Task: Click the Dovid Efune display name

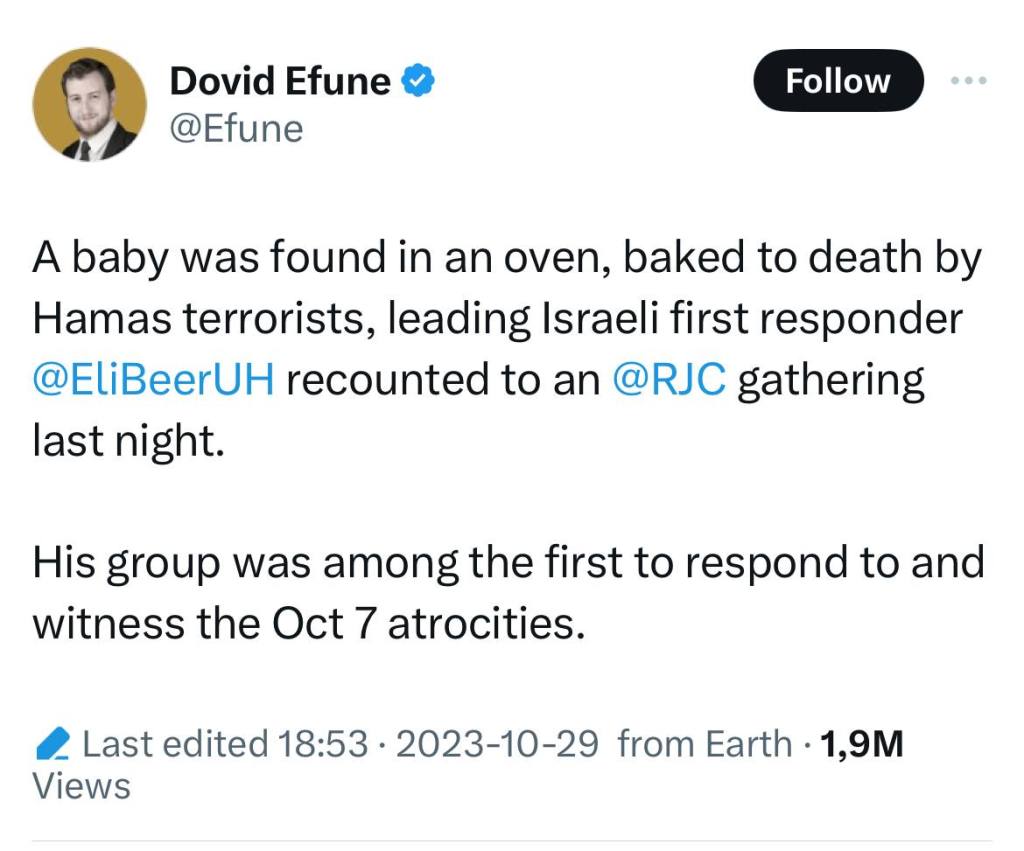Action: point(280,81)
